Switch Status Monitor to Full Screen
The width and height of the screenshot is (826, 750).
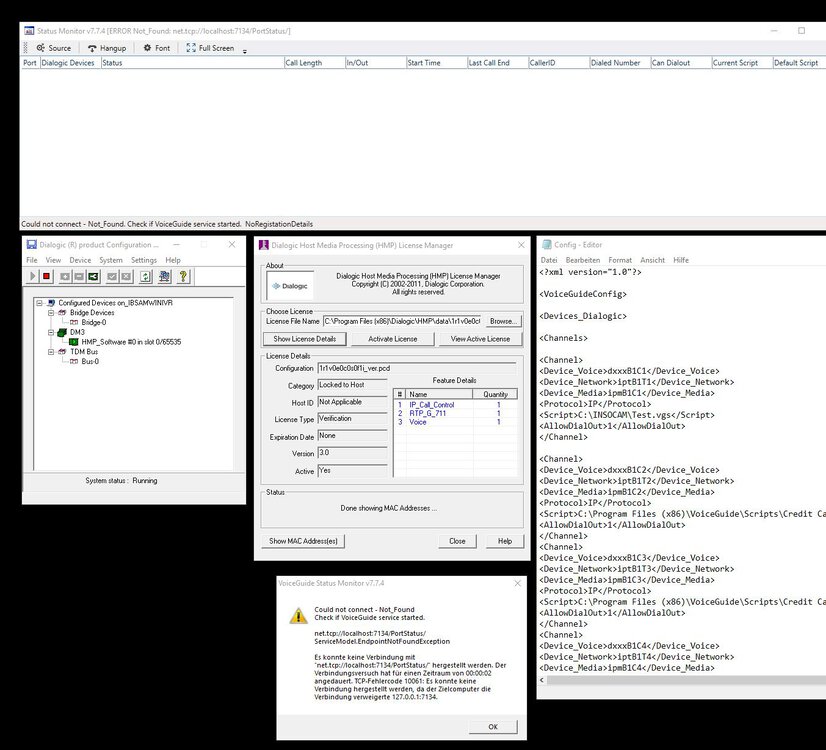pyautogui.click(x=210, y=48)
